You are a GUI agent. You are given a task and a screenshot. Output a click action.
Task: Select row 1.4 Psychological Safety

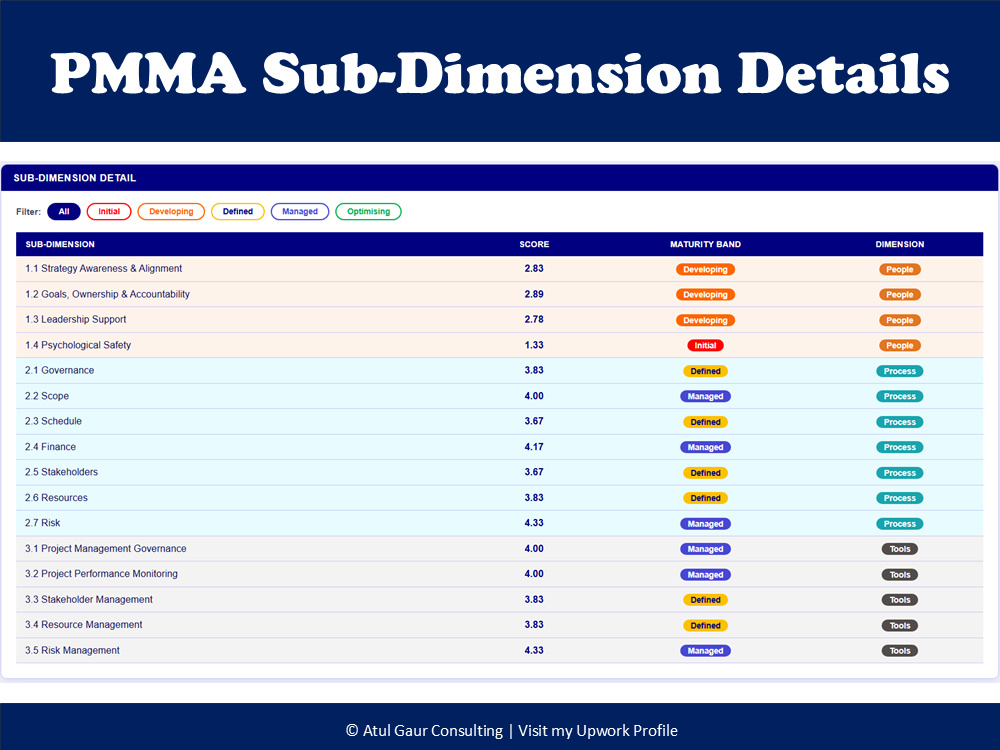[499, 345]
